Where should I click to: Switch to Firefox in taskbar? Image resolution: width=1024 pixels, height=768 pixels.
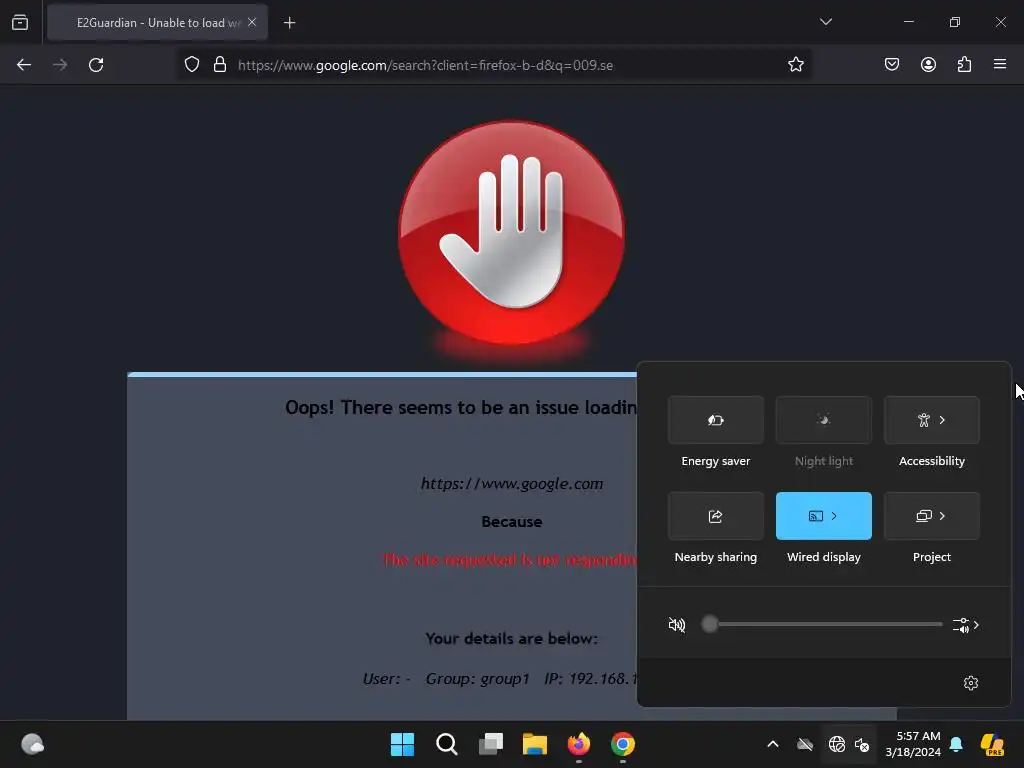579,744
